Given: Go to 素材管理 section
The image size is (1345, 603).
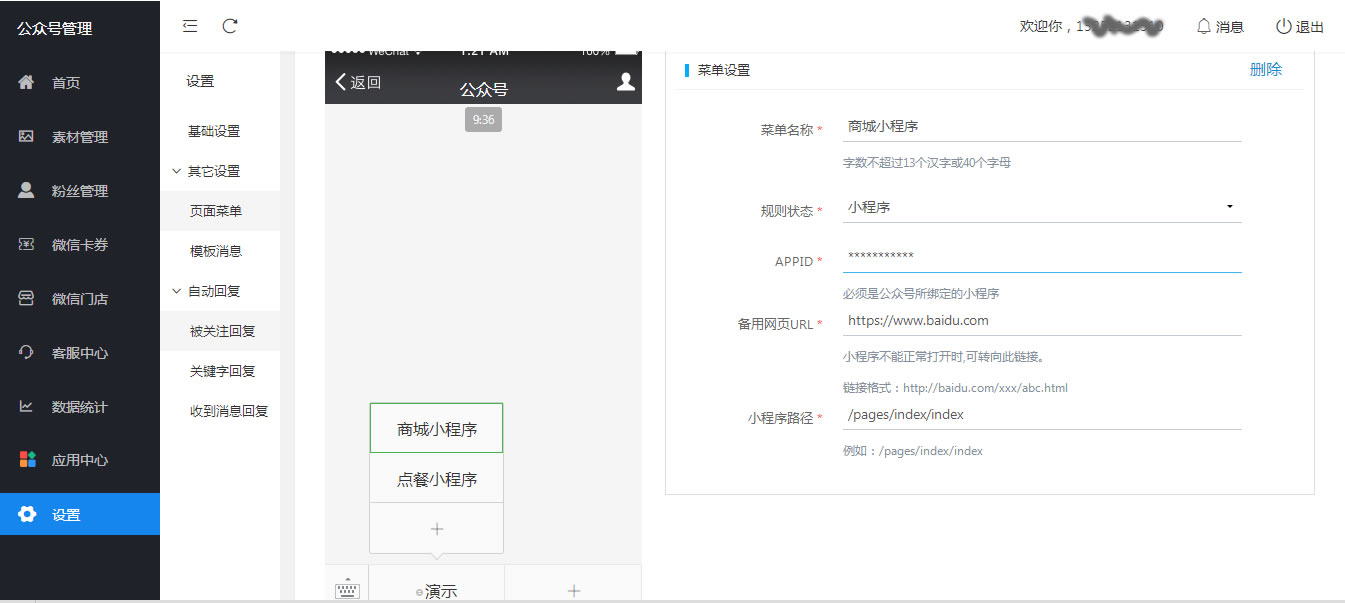Looking at the screenshot, I should pos(80,137).
